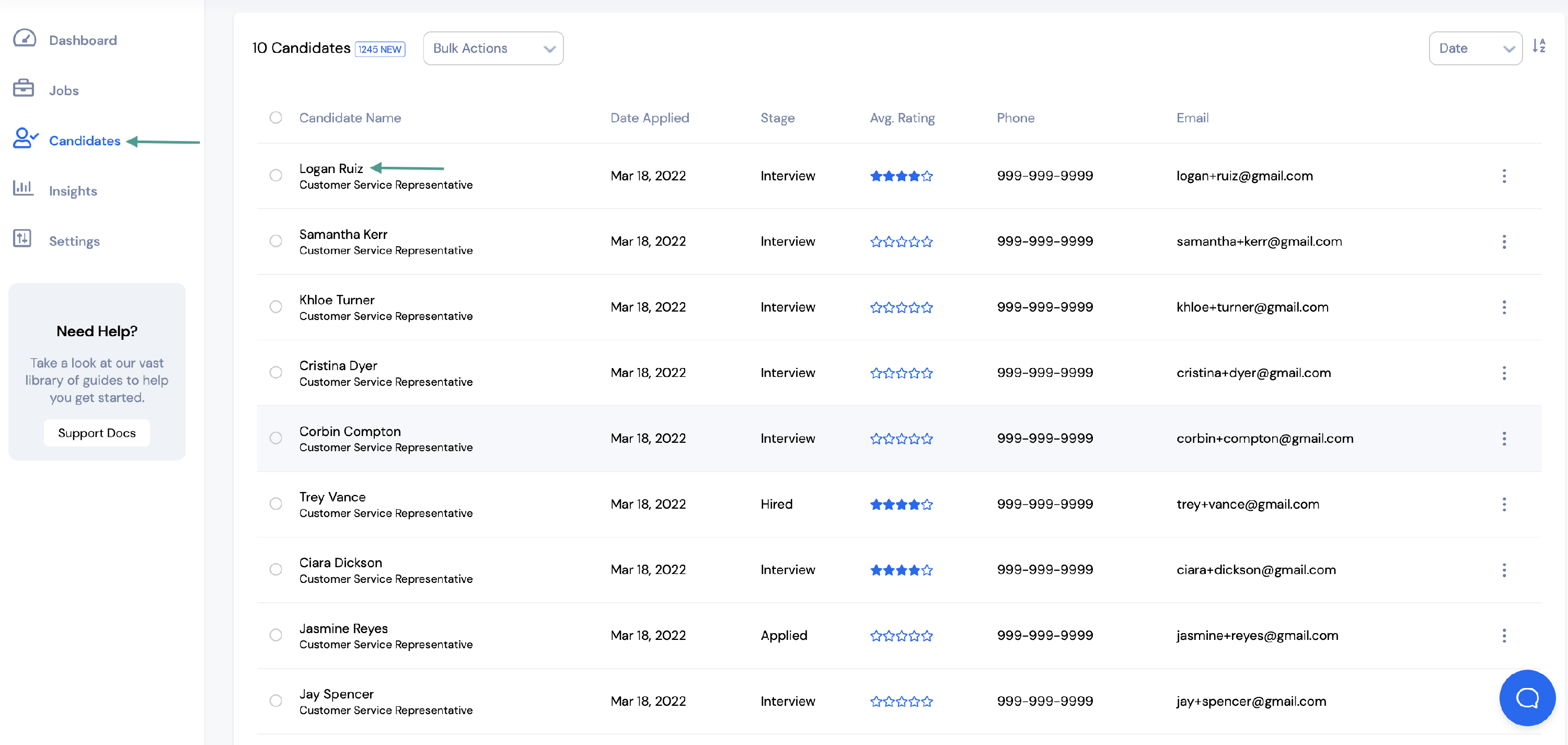The width and height of the screenshot is (1568, 745).
Task: Open the chat support bubble
Action: point(1527,697)
